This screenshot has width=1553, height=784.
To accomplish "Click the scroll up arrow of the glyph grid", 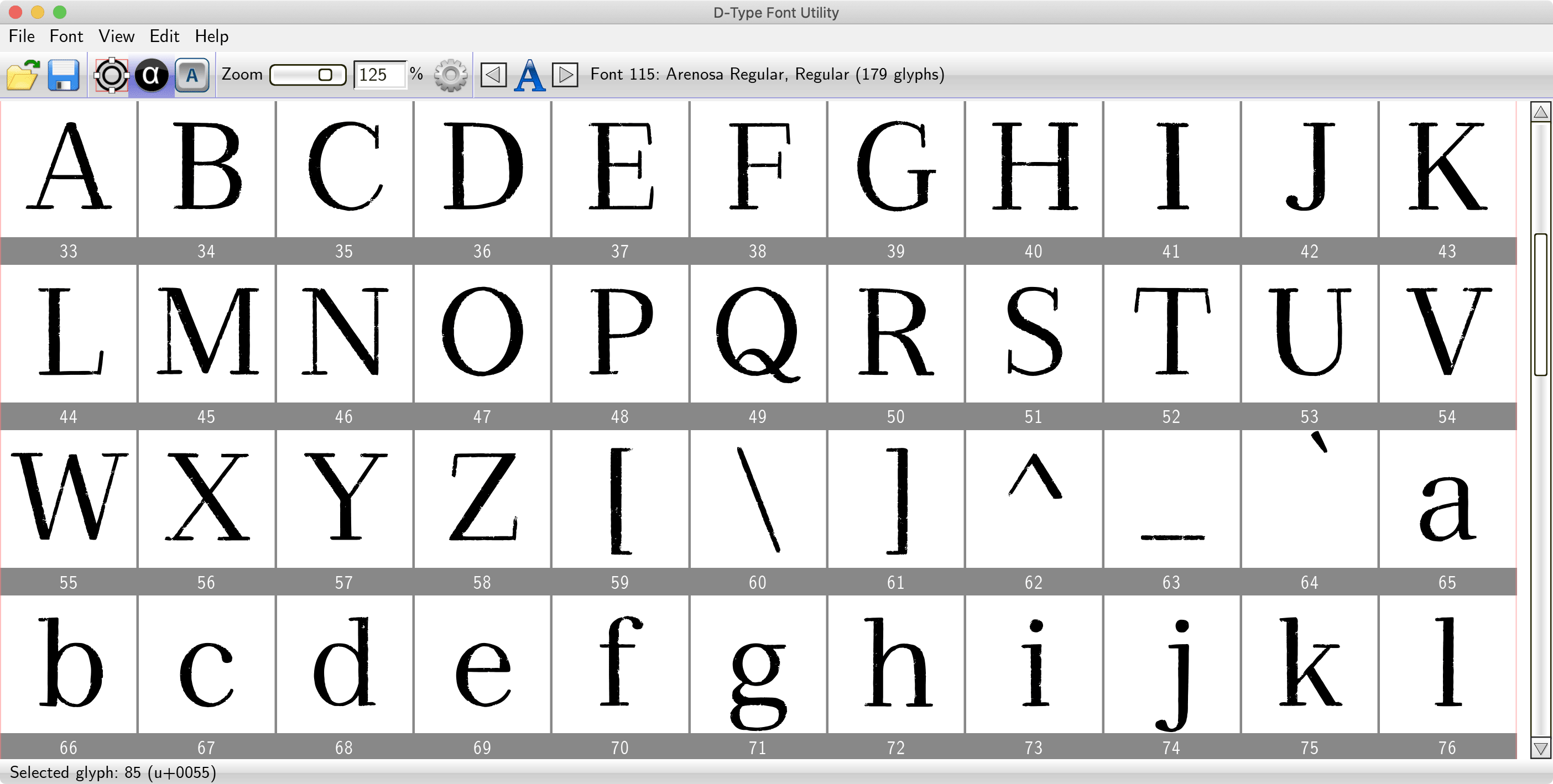I will click(1541, 112).
